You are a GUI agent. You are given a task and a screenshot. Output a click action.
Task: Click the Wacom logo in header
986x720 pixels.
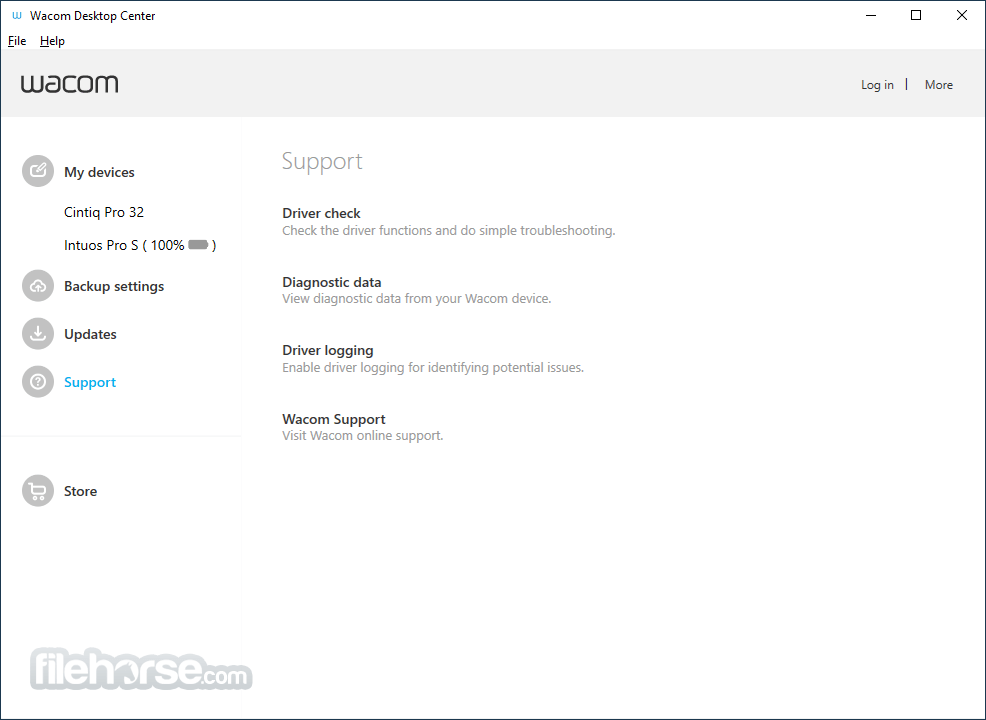pos(69,84)
